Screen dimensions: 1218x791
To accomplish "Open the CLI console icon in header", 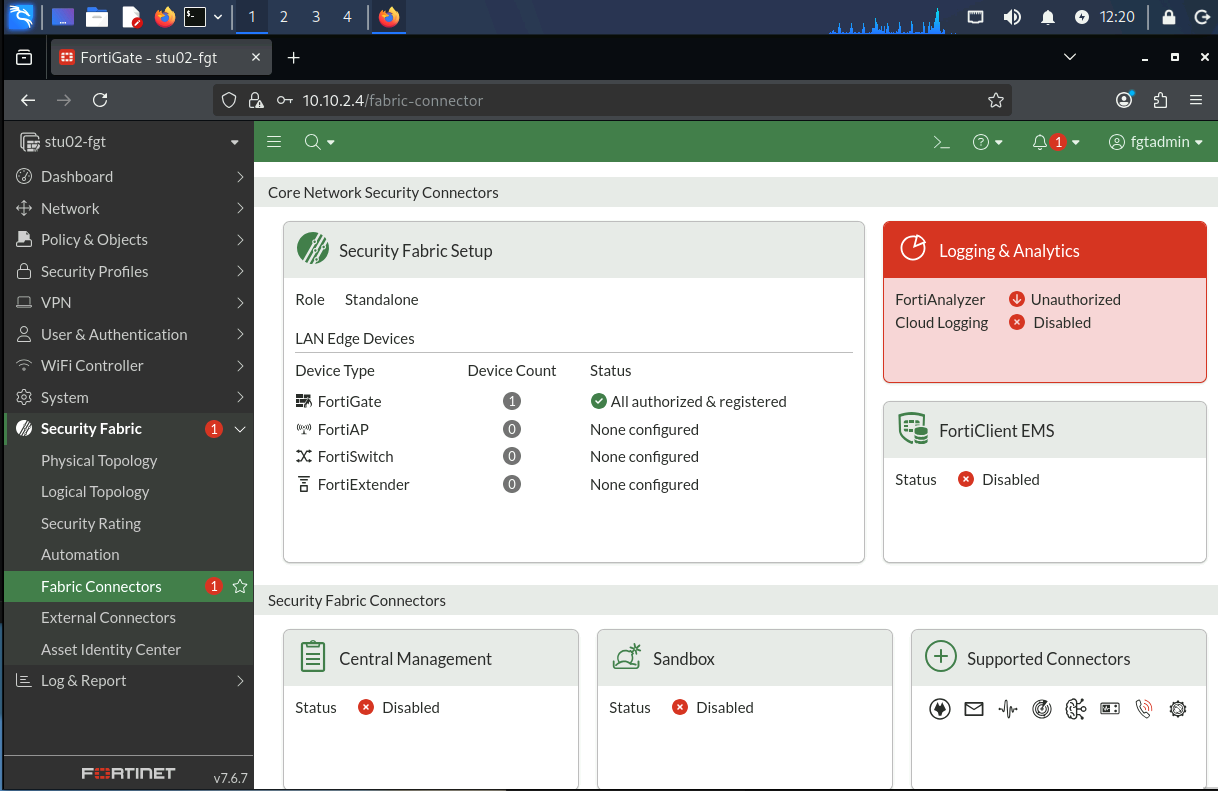I will 941,142.
